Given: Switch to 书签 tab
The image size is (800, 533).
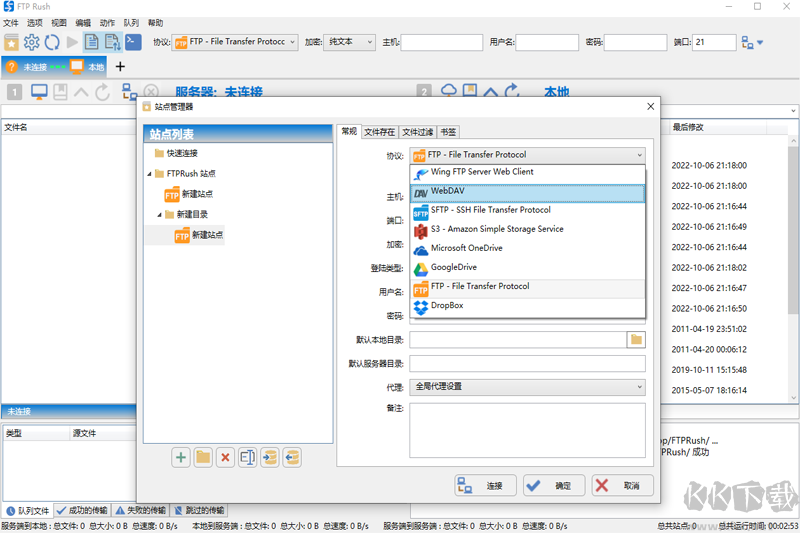Looking at the screenshot, I should point(448,132).
